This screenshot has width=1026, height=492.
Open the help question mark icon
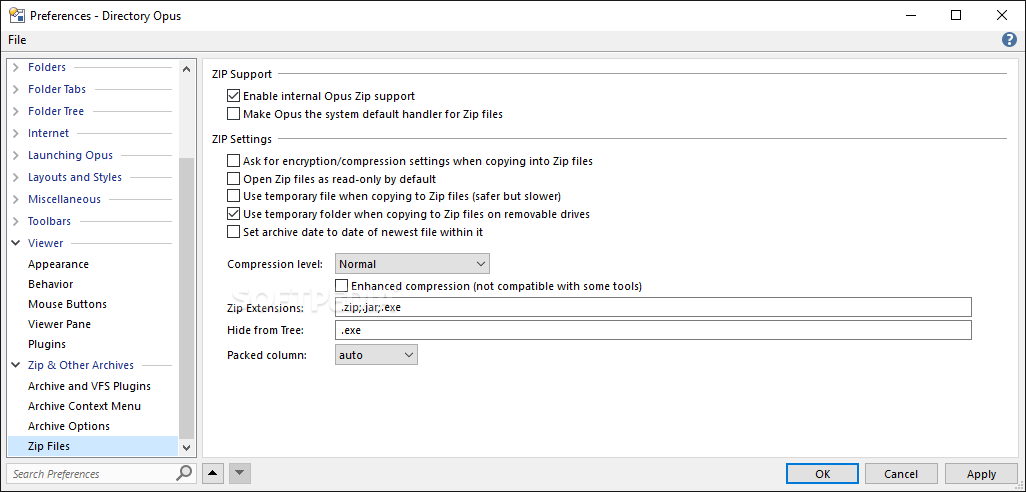(1009, 40)
